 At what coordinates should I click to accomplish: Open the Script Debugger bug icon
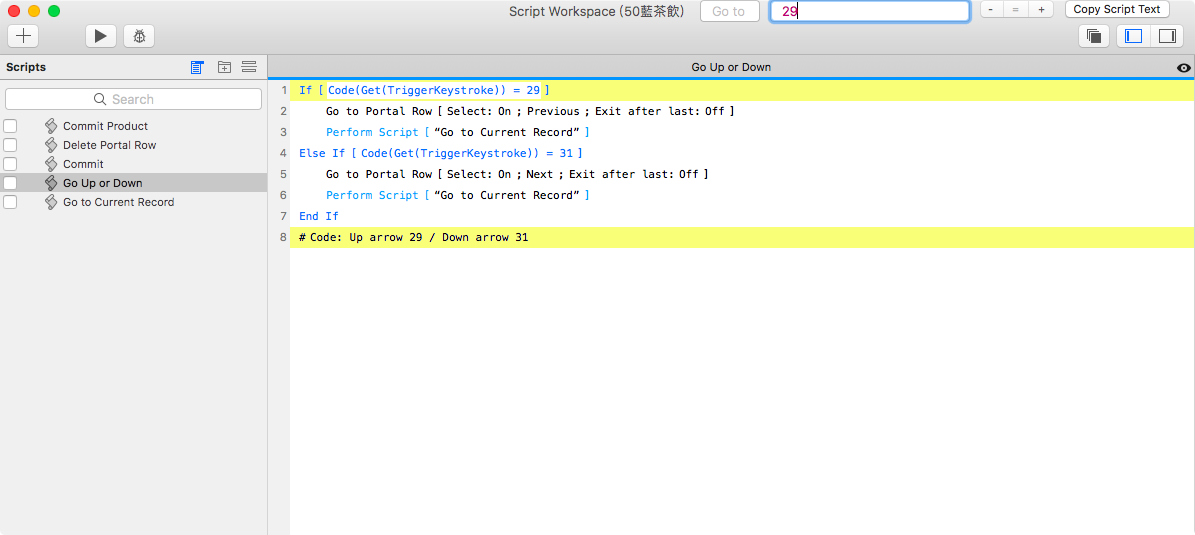(x=139, y=36)
